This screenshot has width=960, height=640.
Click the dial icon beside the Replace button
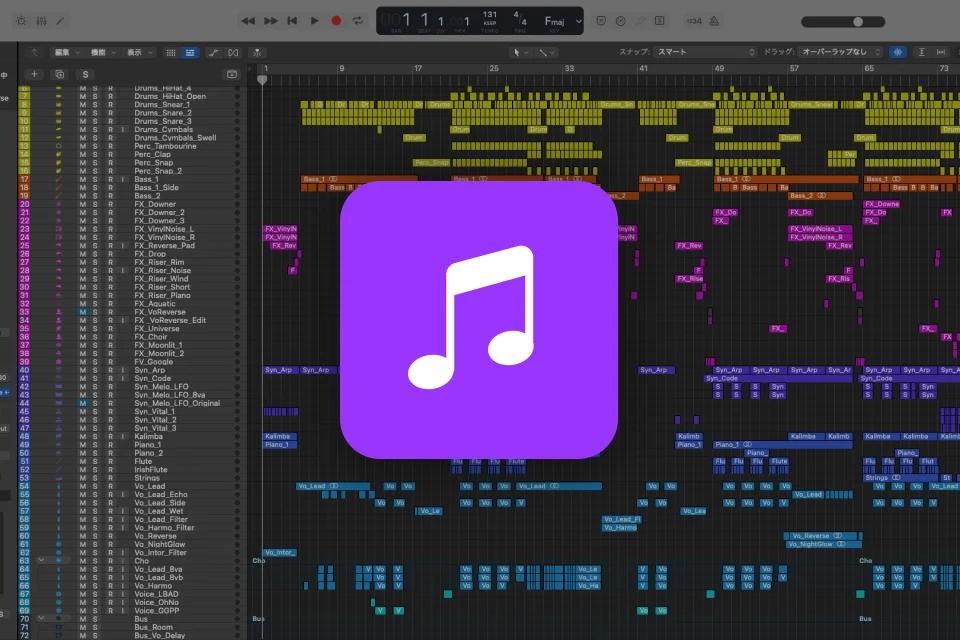[621, 21]
